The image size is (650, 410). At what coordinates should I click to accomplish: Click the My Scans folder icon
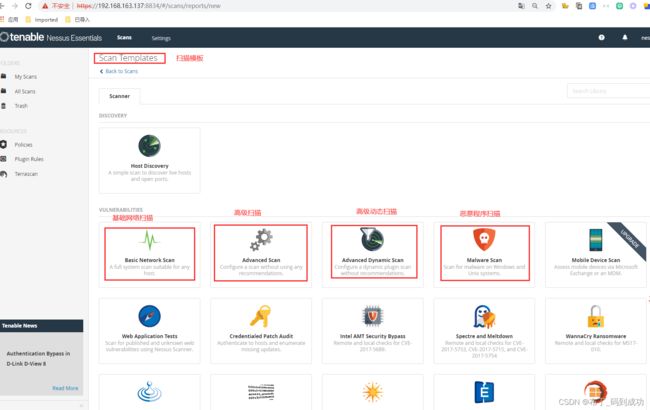click(x=4, y=76)
